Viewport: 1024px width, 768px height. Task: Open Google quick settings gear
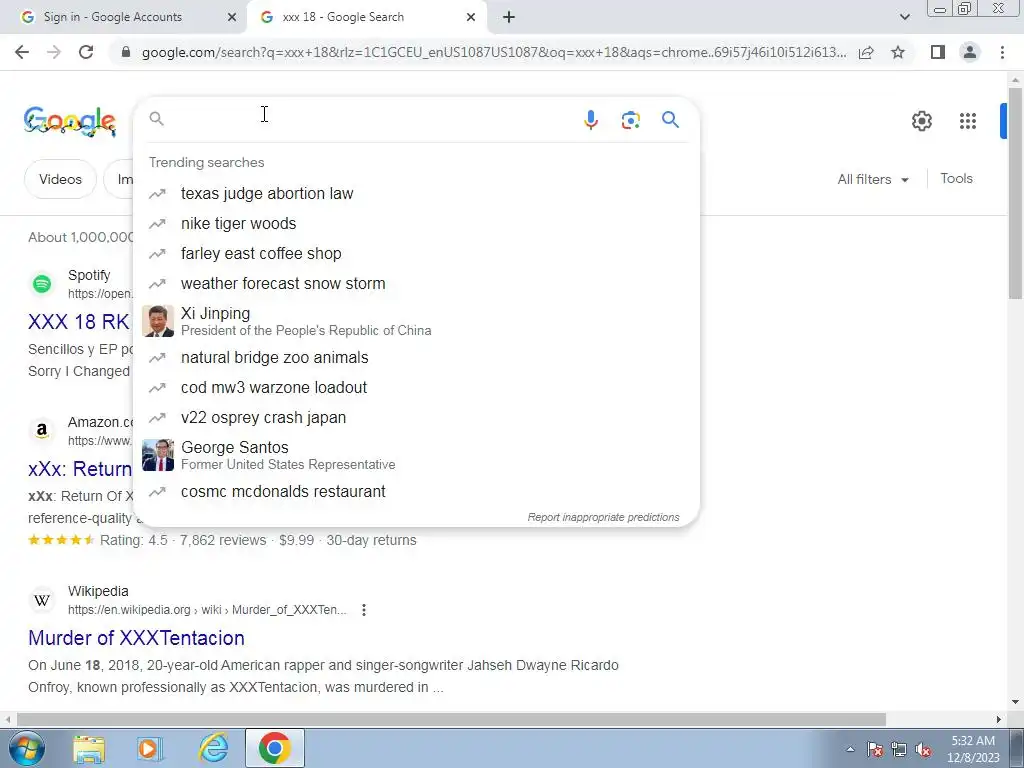coord(921,121)
